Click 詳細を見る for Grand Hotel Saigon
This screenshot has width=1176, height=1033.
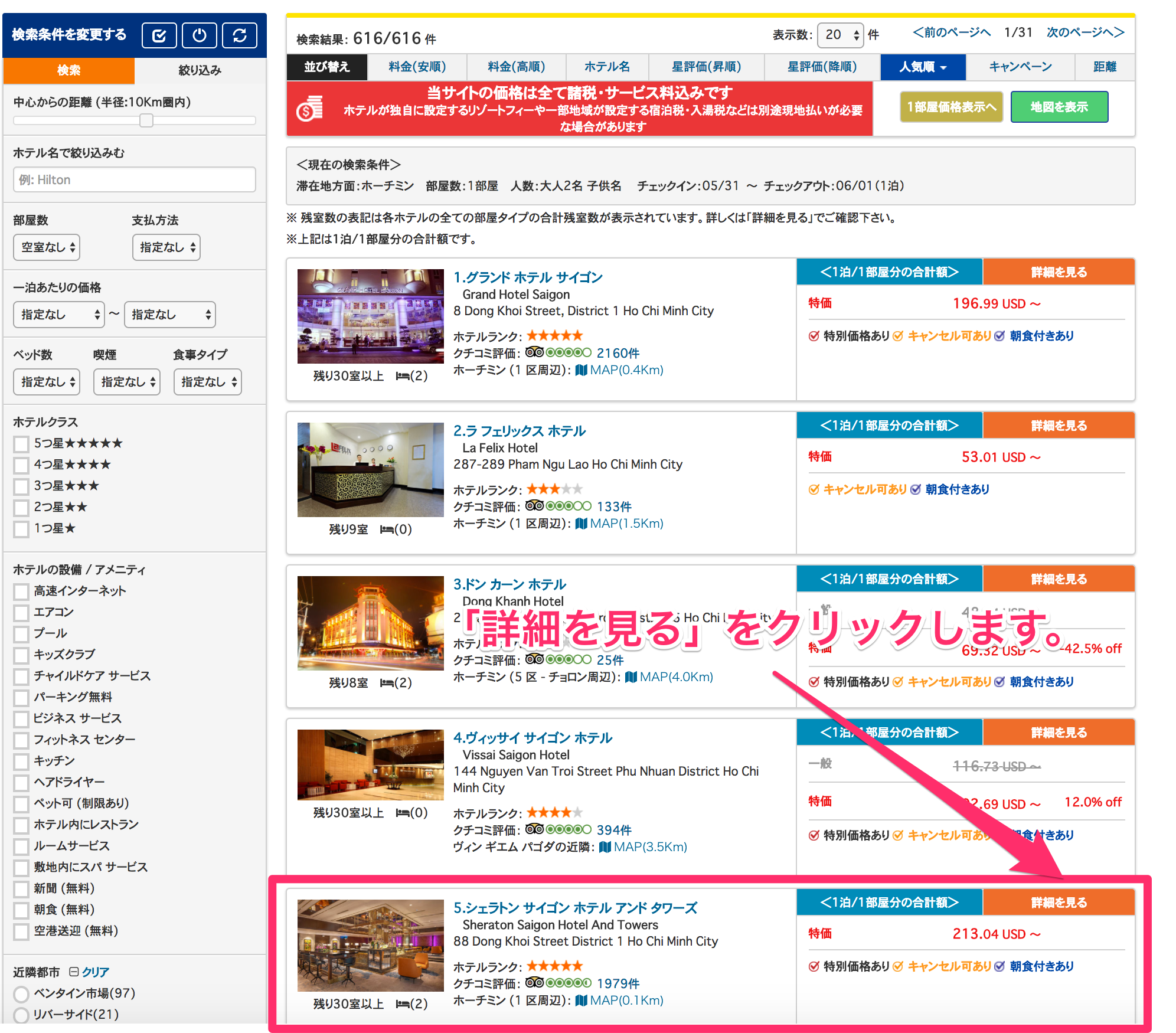[x=1059, y=272]
